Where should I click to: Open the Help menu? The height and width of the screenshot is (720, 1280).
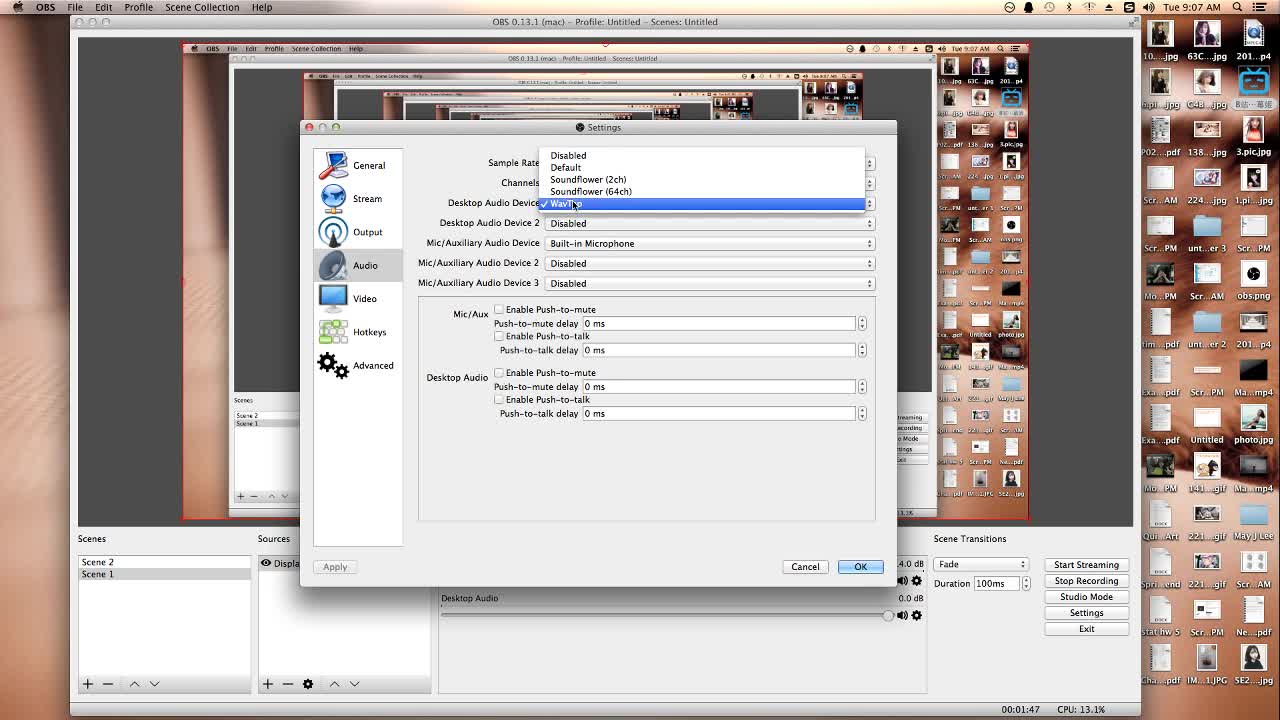click(262, 7)
